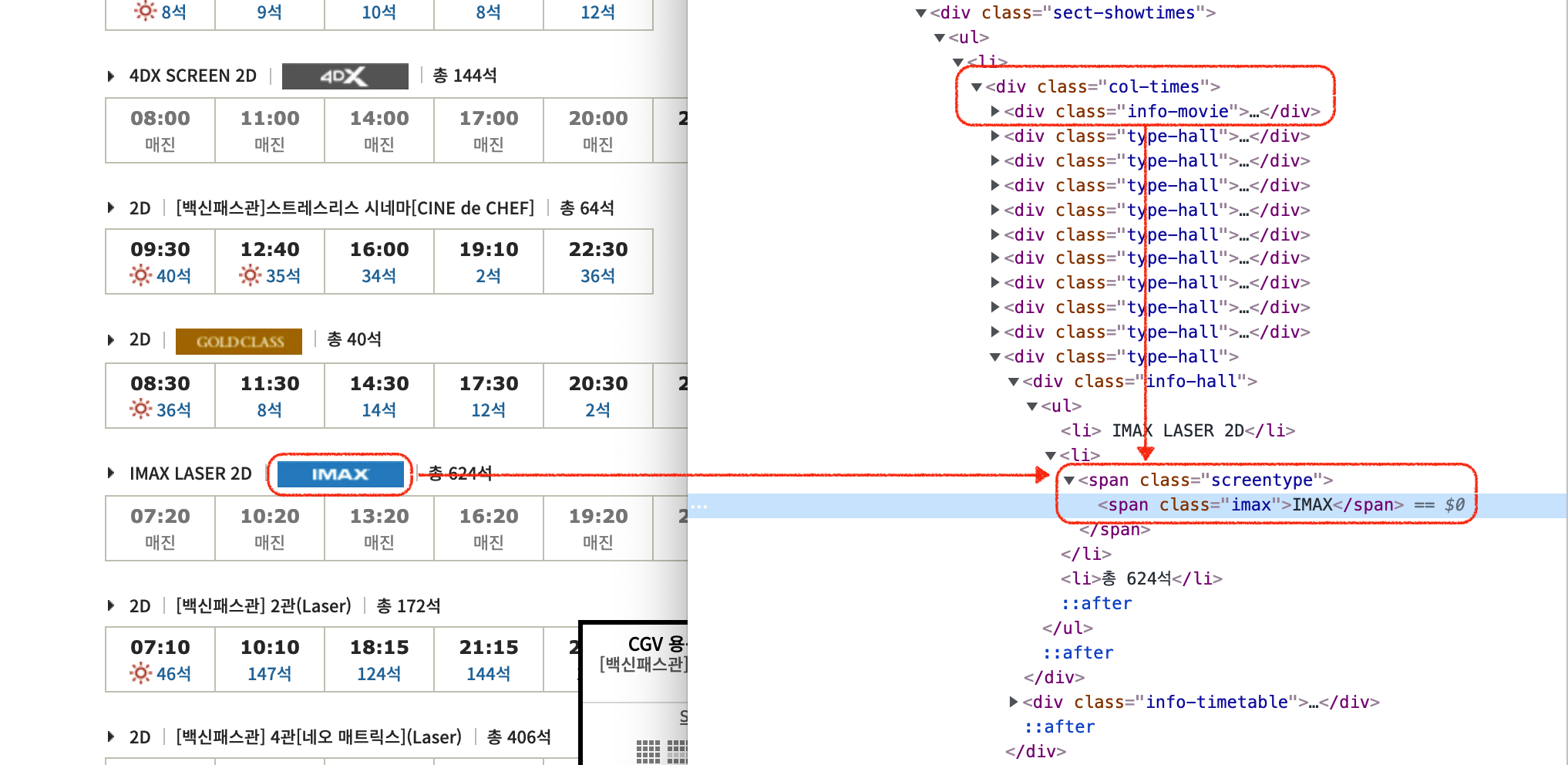Select the 총 40석 Gold Class seat count
The height and width of the screenshot is (765, 1568).
pos(354,339)
